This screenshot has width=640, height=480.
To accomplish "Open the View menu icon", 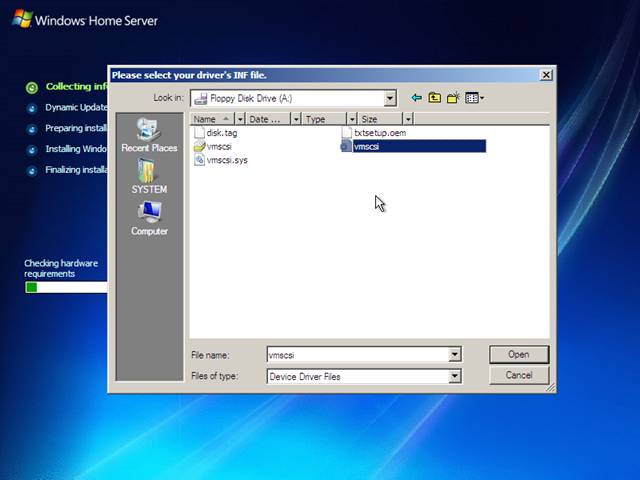I will click(x=474, y=98).
